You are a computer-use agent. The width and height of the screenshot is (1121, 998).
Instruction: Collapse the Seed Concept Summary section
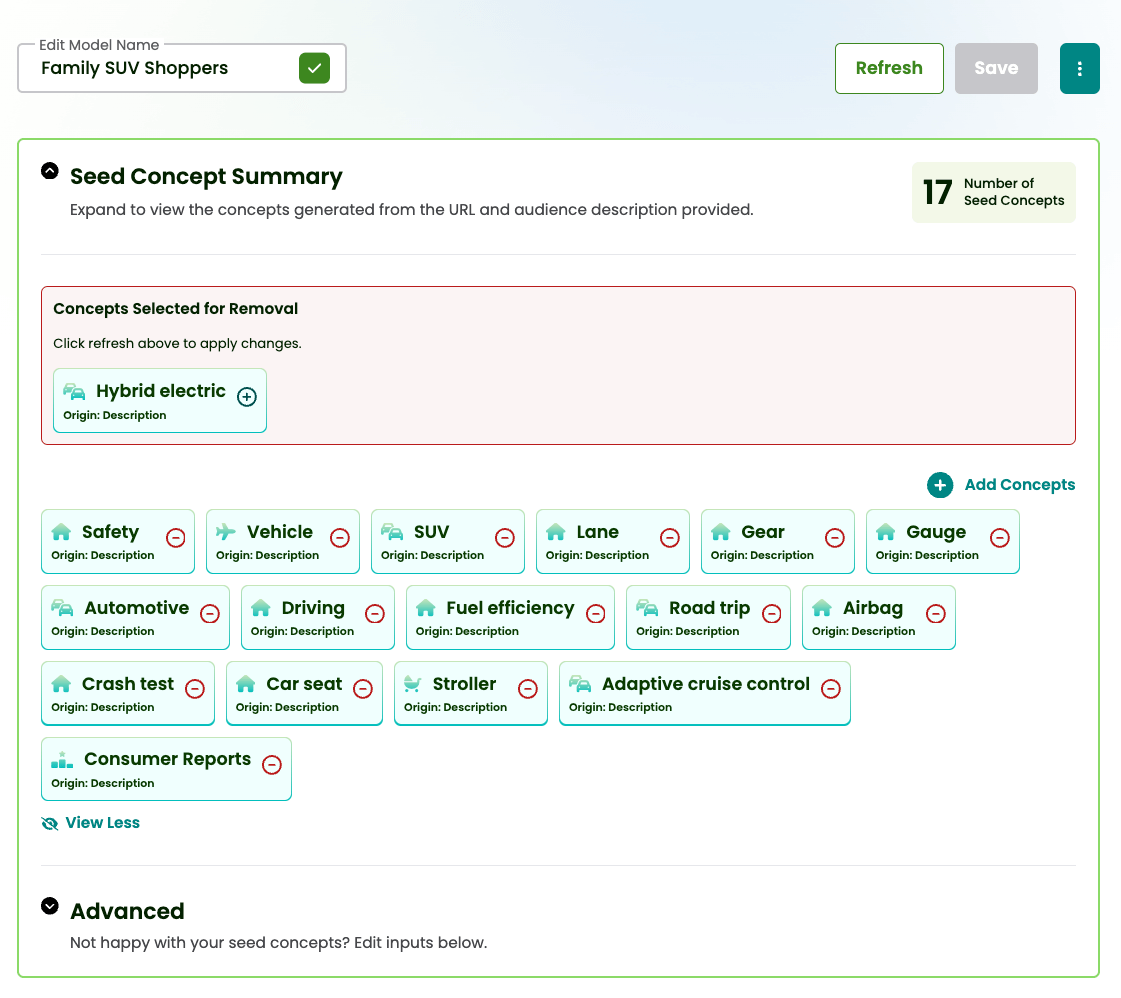pos(50,171)
